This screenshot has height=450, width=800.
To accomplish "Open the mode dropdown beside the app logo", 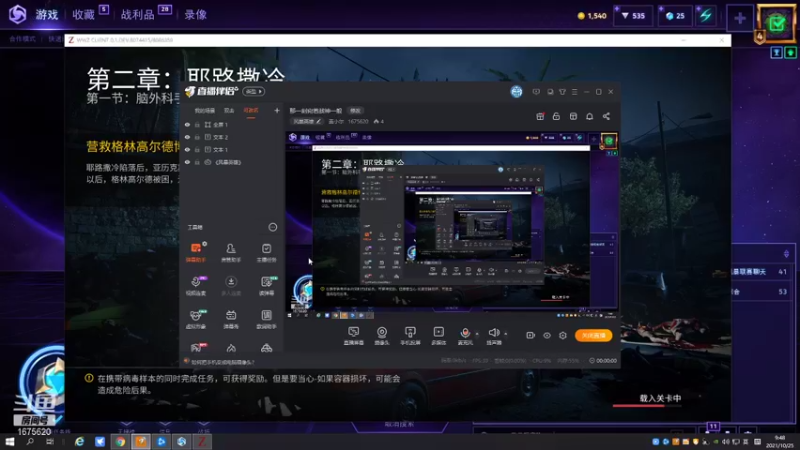I will 253,92.
